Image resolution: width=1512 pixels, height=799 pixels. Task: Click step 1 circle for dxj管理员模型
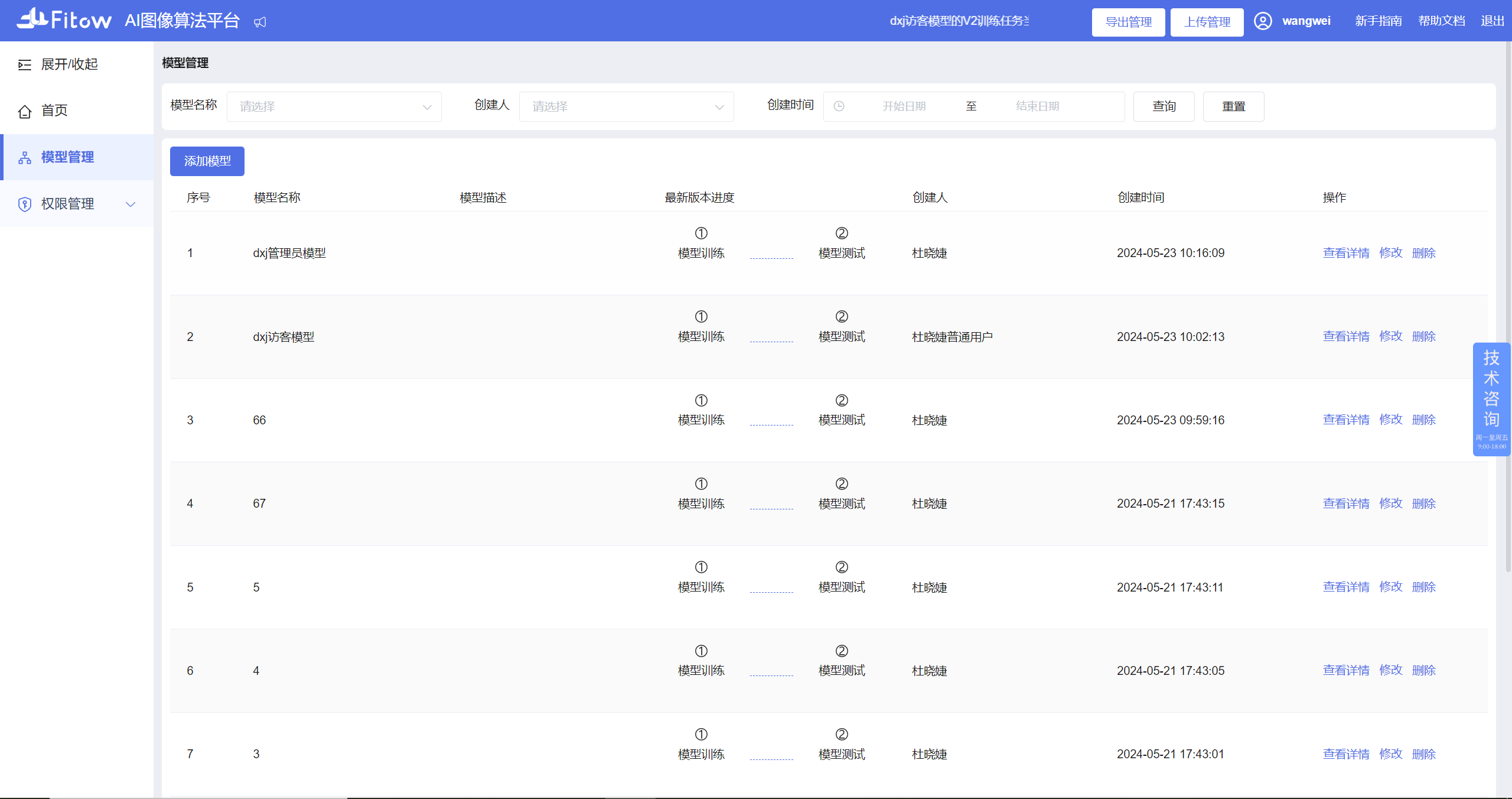tap(701, 233)
